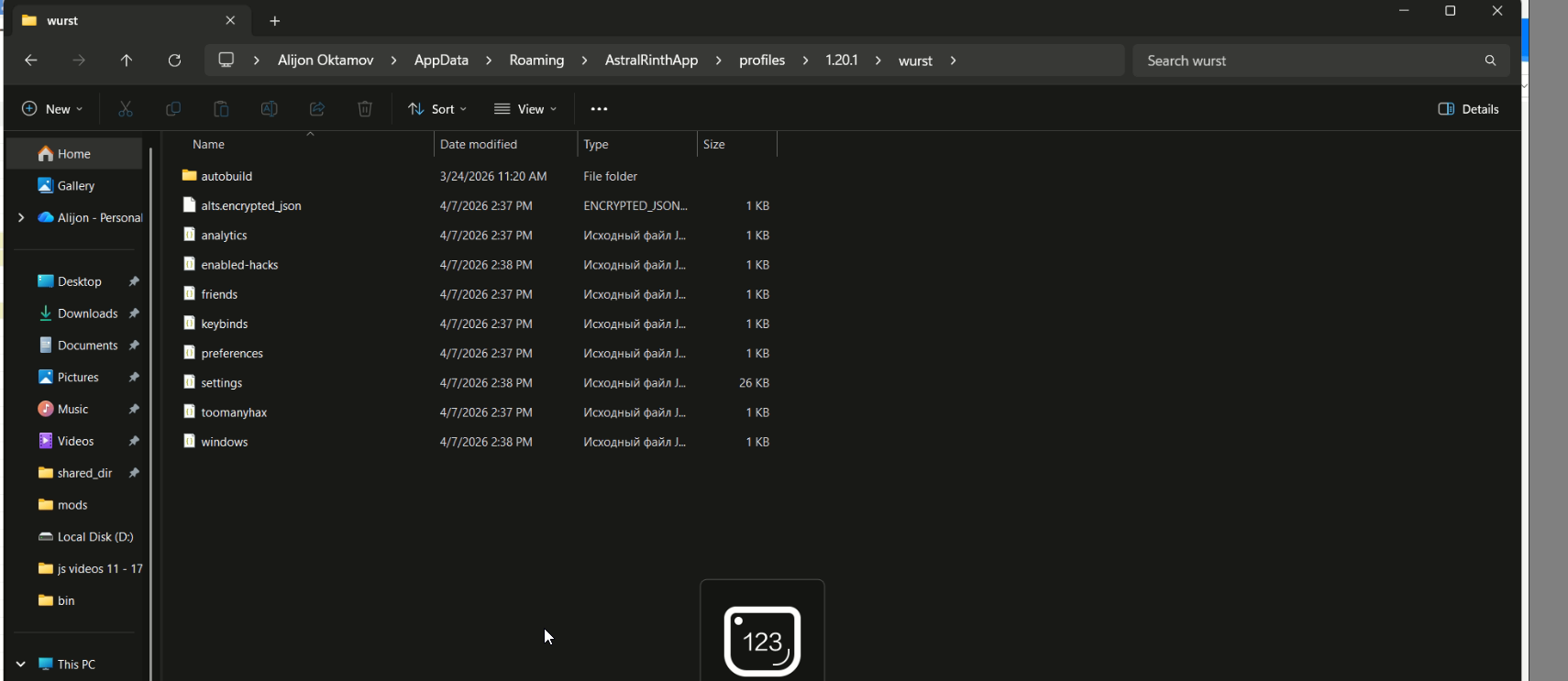The height and width of the screenshot is (681, 1568).
Task: Go back to previous folder
Action: coord(31,60)
